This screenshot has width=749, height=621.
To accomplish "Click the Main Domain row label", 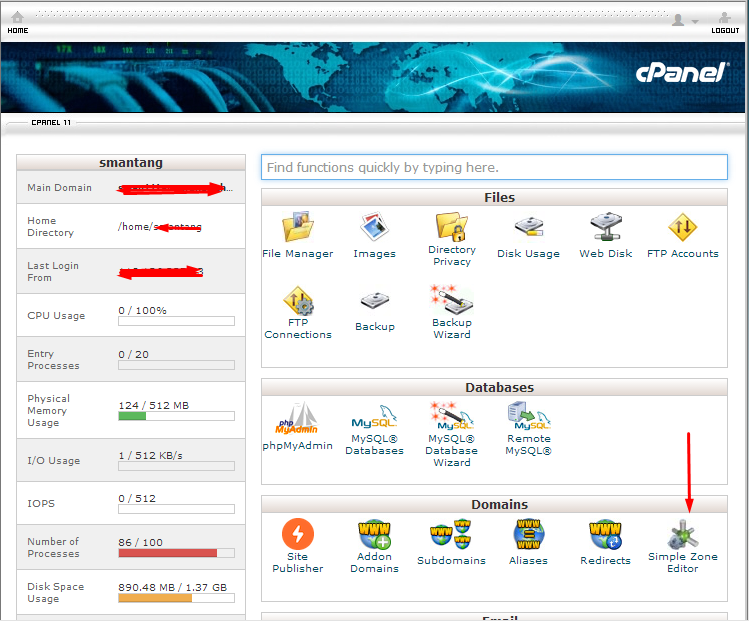I will tap(59, 188).
